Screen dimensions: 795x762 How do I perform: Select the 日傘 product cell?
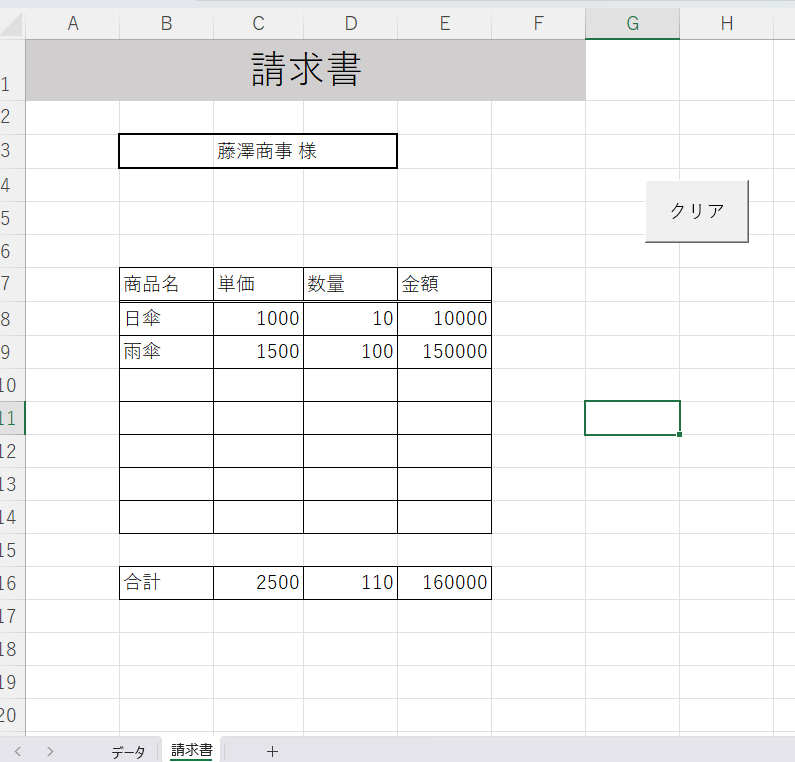coord(166,319)
